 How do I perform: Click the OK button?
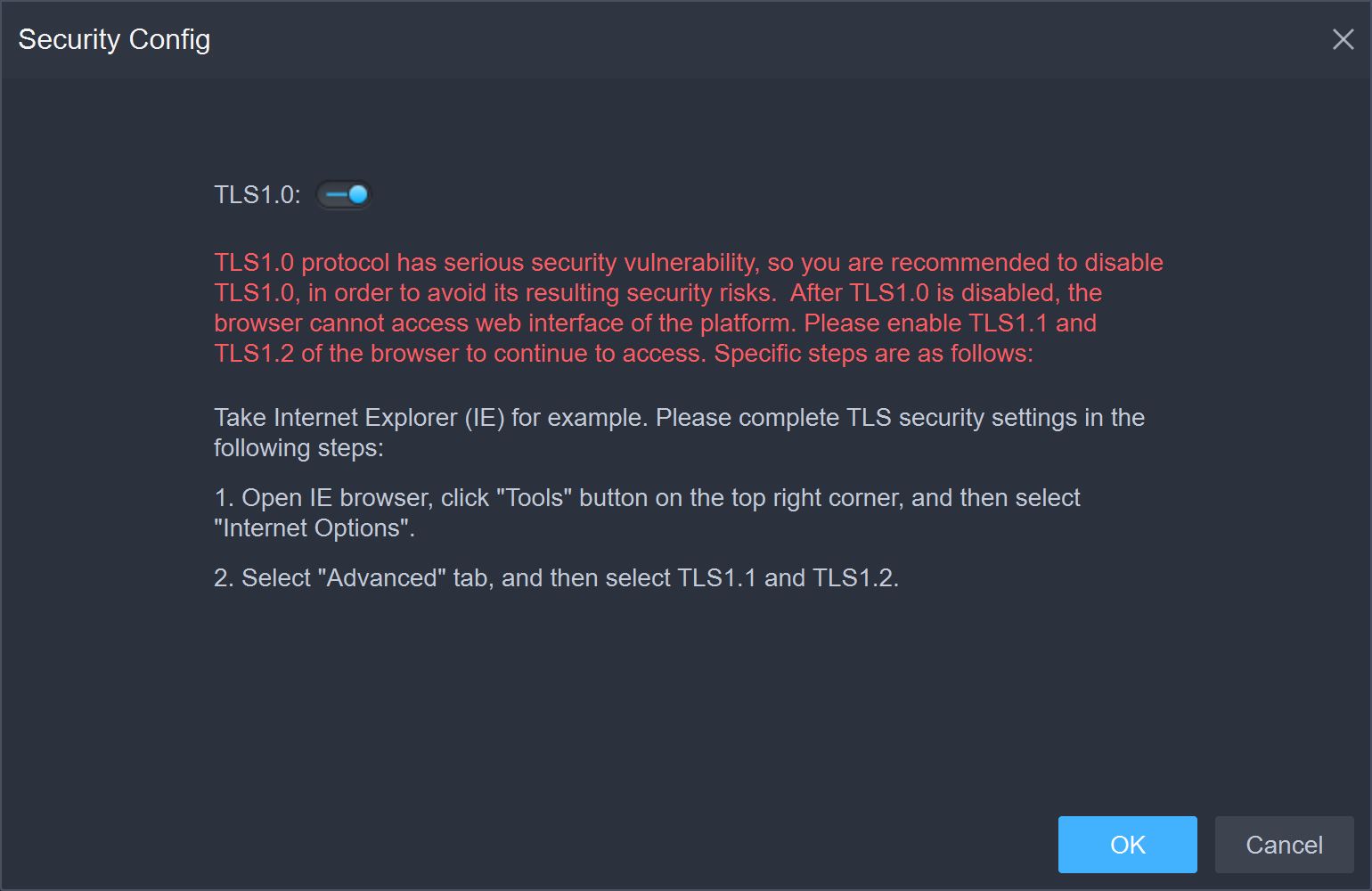tap(1127, 845)
